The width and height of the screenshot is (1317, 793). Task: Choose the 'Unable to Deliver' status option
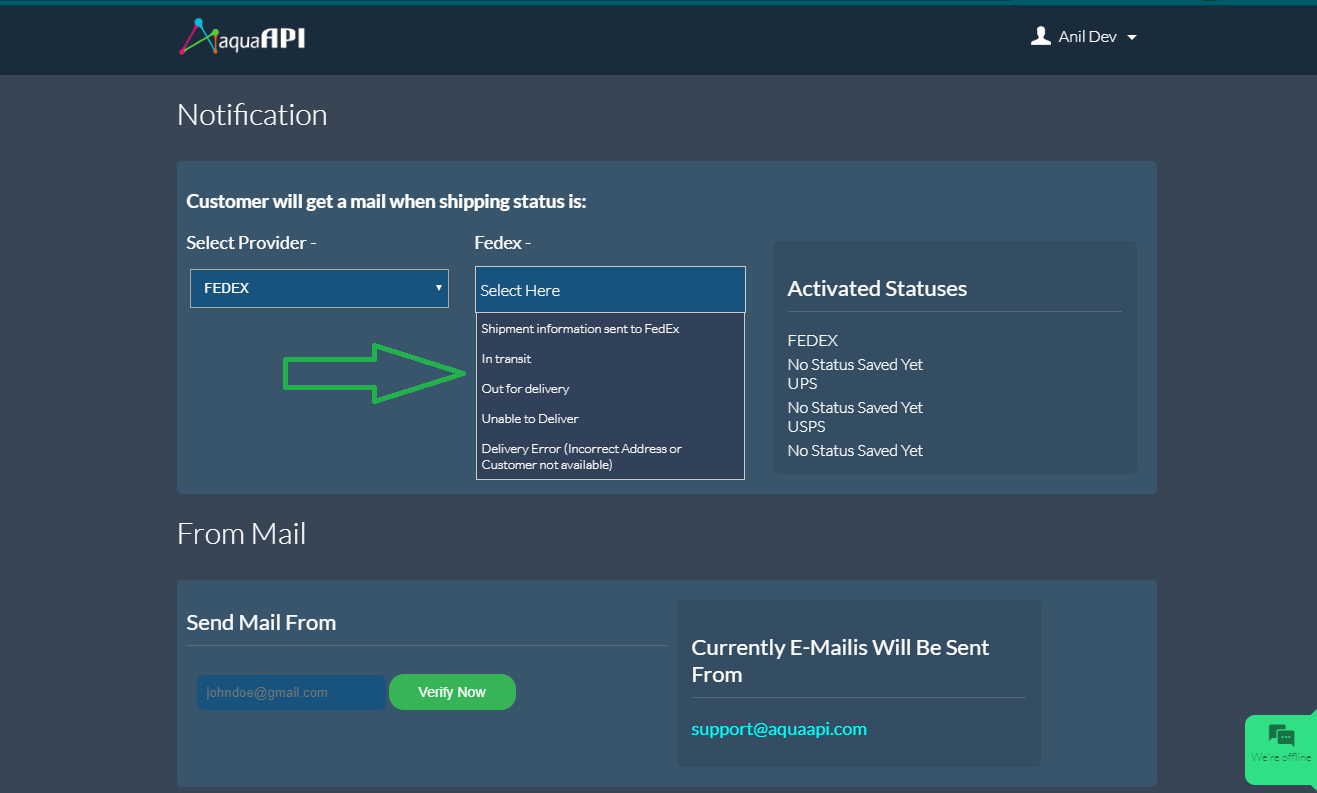pyautogui.click(x=610, y=419)
